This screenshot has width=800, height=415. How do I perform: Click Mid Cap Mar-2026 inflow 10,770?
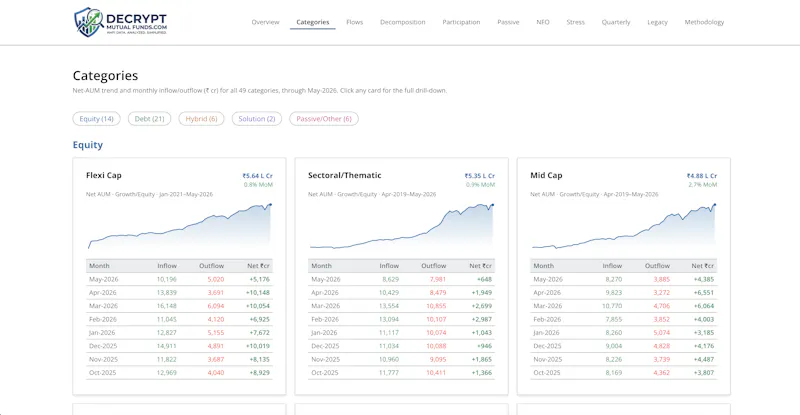(x=612, y=306)
